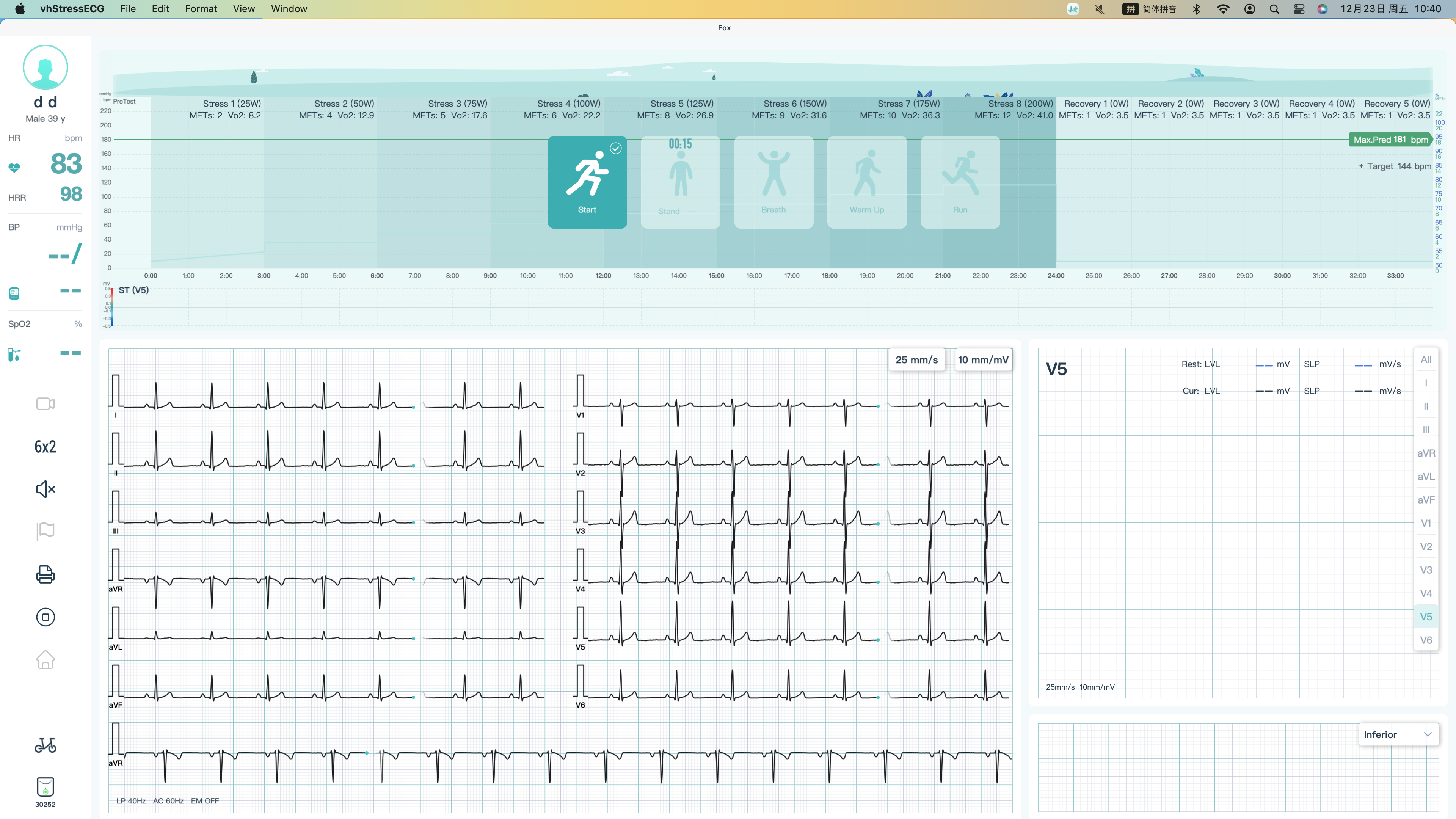Select highlighted lead V5 in lead list
Viewport: 1456px width, 819px height.
pos(1426,617)
